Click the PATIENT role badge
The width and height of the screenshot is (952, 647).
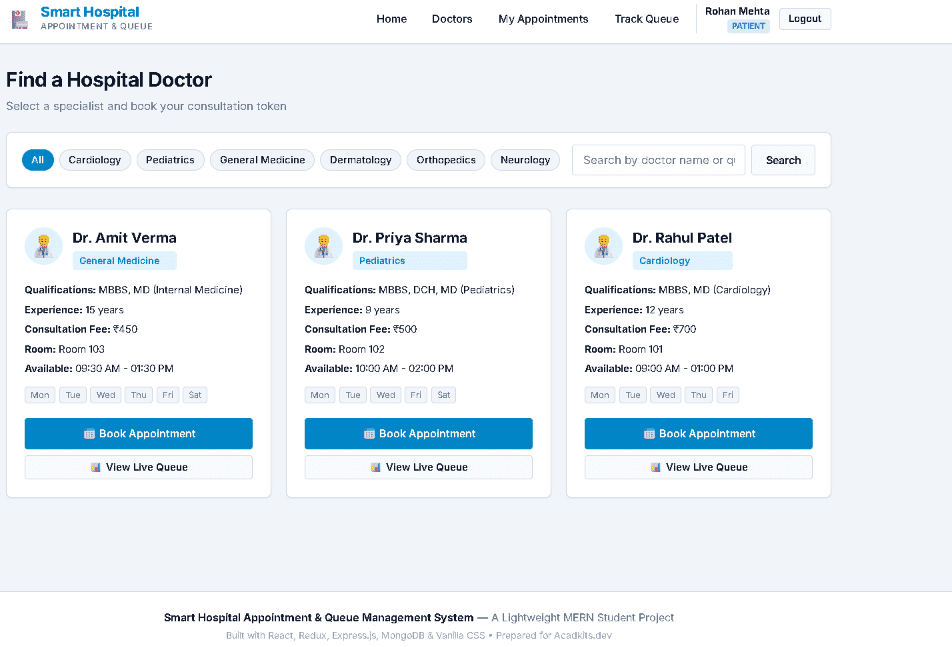[748, 26]
